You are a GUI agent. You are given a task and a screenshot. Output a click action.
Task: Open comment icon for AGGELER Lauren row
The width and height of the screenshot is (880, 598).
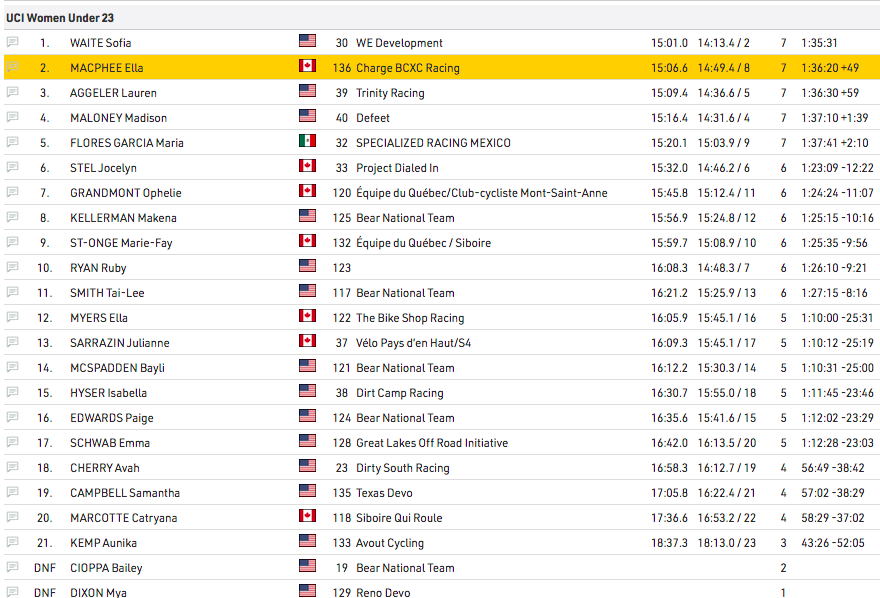pyautogui.click(x=12, y=92)
